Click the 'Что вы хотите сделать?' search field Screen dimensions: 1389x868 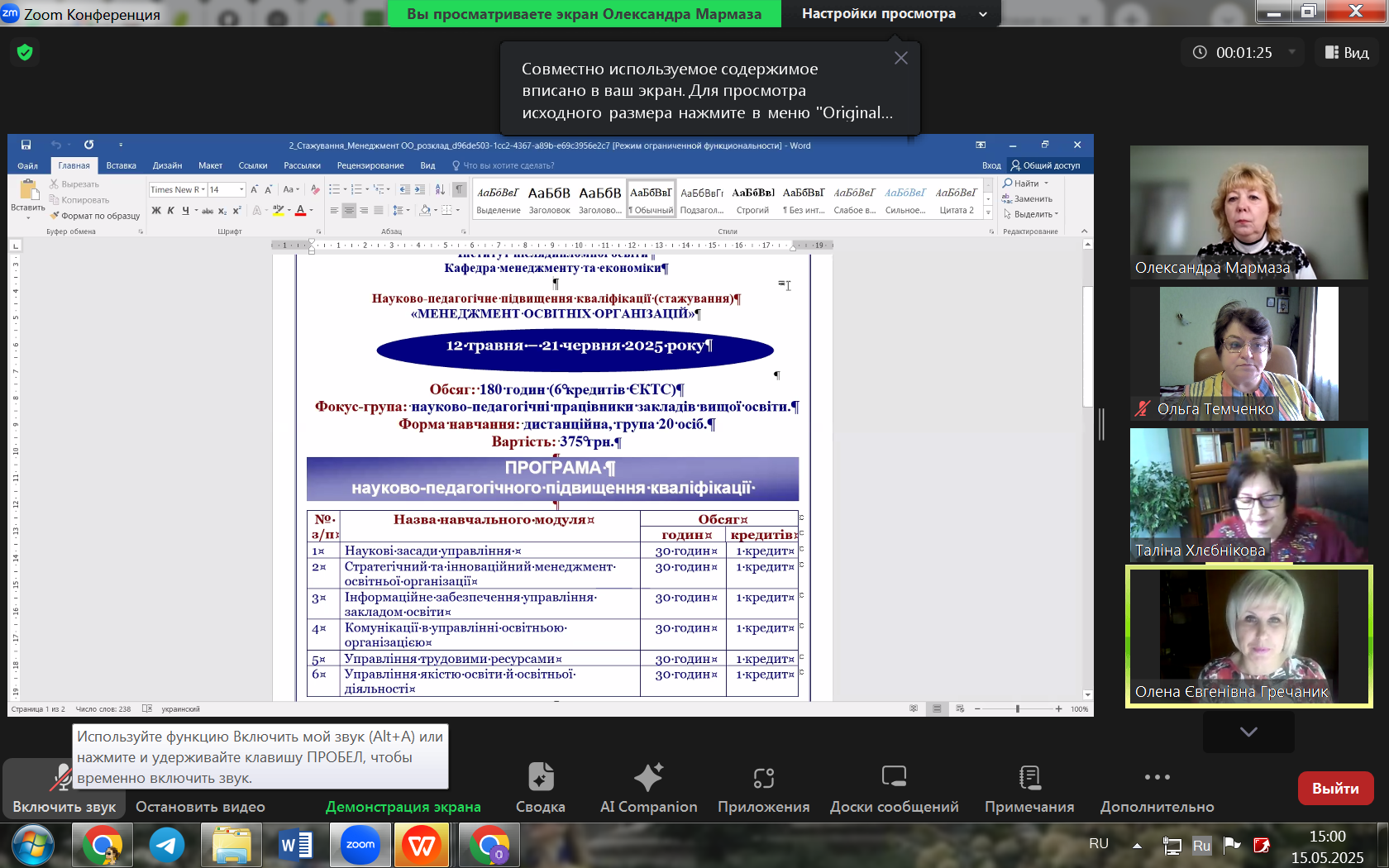click(x=503, y=165)
